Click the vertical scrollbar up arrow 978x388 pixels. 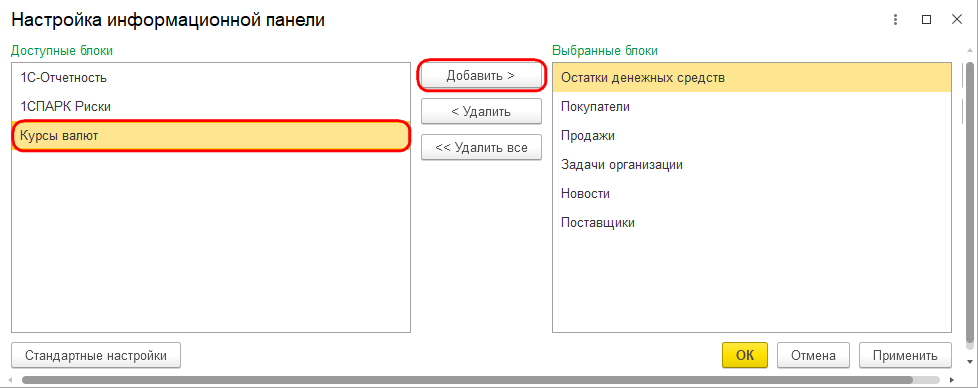[970, 50]
